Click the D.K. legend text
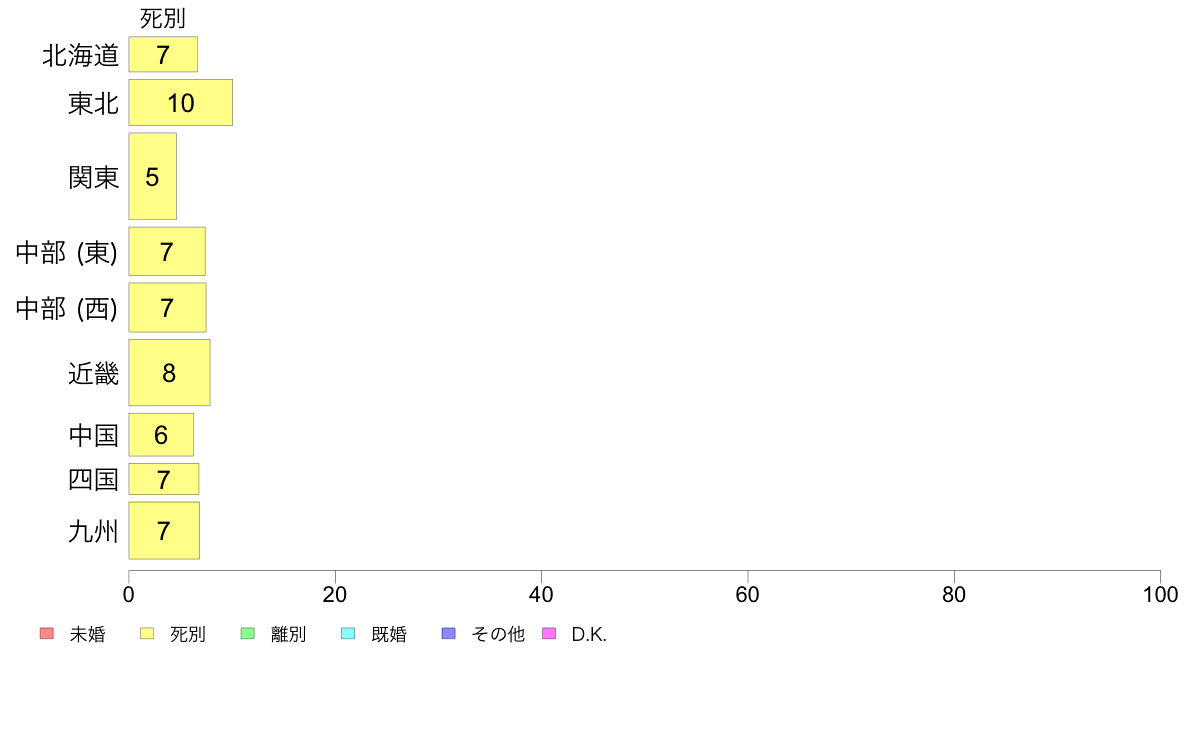Viewport: 1188px width, 736px height. coord(589,634)
